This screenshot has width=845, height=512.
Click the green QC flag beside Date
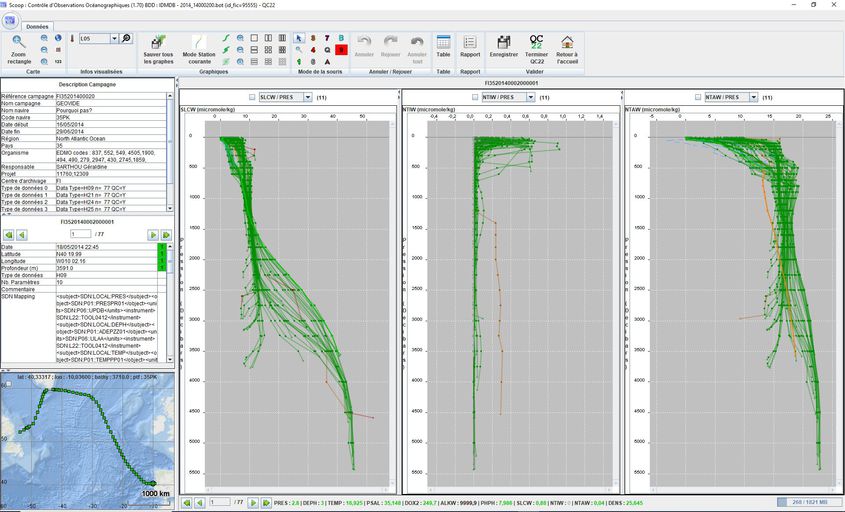pos(162,247)
